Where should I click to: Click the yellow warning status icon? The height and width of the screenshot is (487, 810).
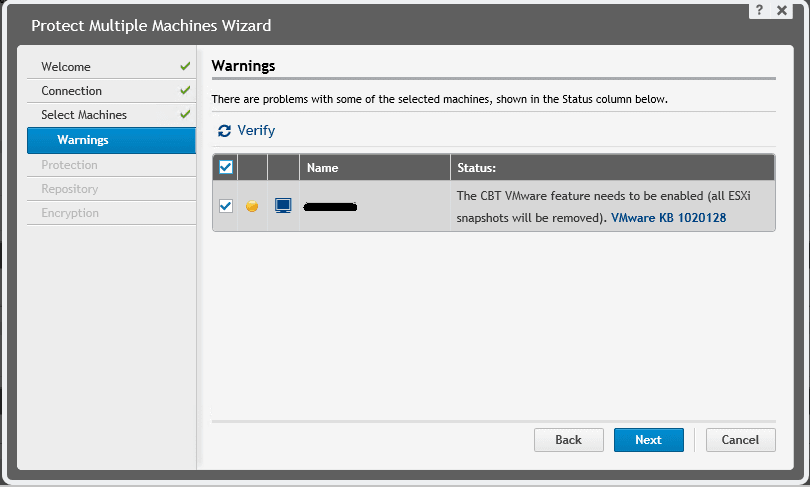tap(253, 206)
